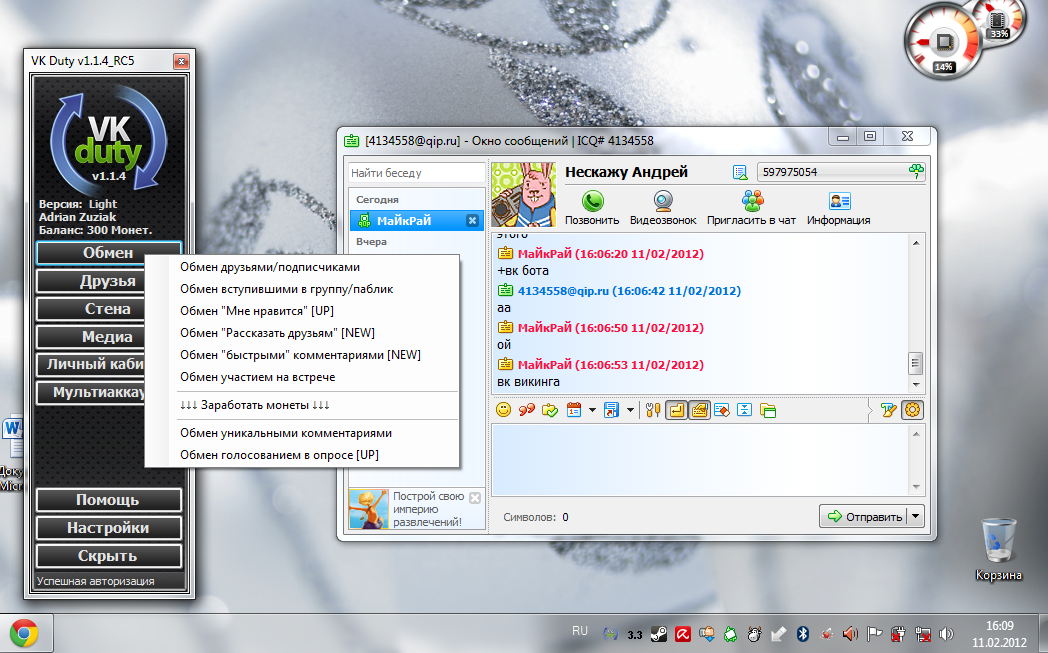Click the Обмен menu button in VK Duty
The image size is (1048, 653).
108,253
